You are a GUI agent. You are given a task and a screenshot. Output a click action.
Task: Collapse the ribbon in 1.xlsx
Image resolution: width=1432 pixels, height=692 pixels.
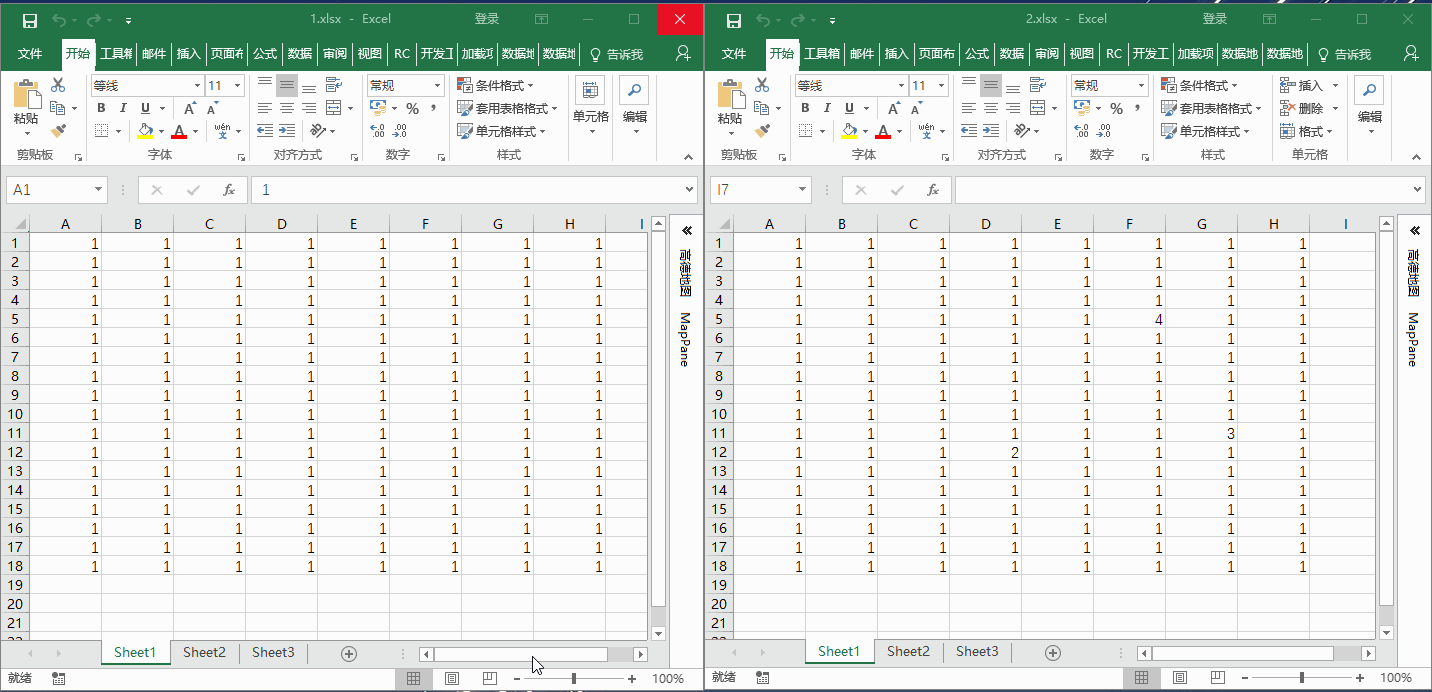point(688,157)
